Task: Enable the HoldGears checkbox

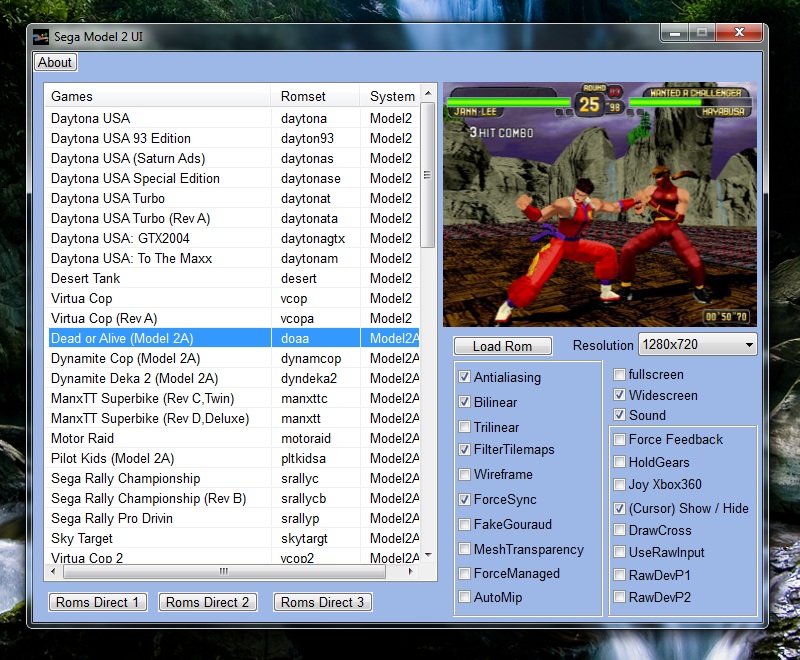Action: [x=619, y=462]
